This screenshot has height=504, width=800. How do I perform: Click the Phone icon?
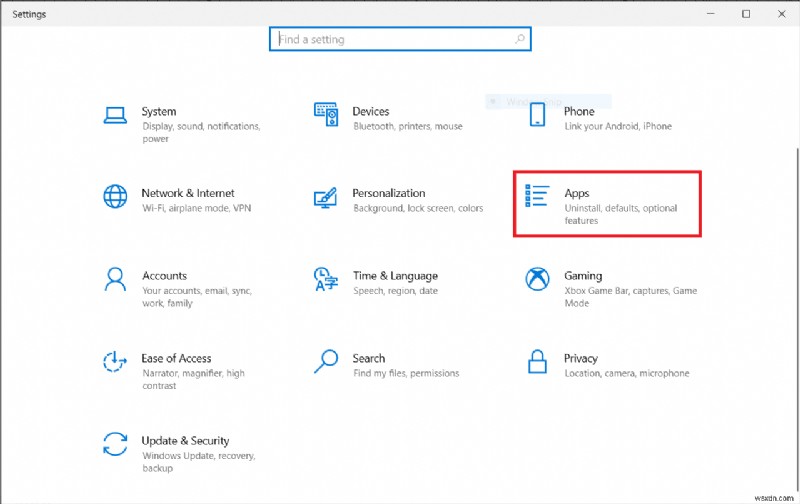[x=537, y=114]
